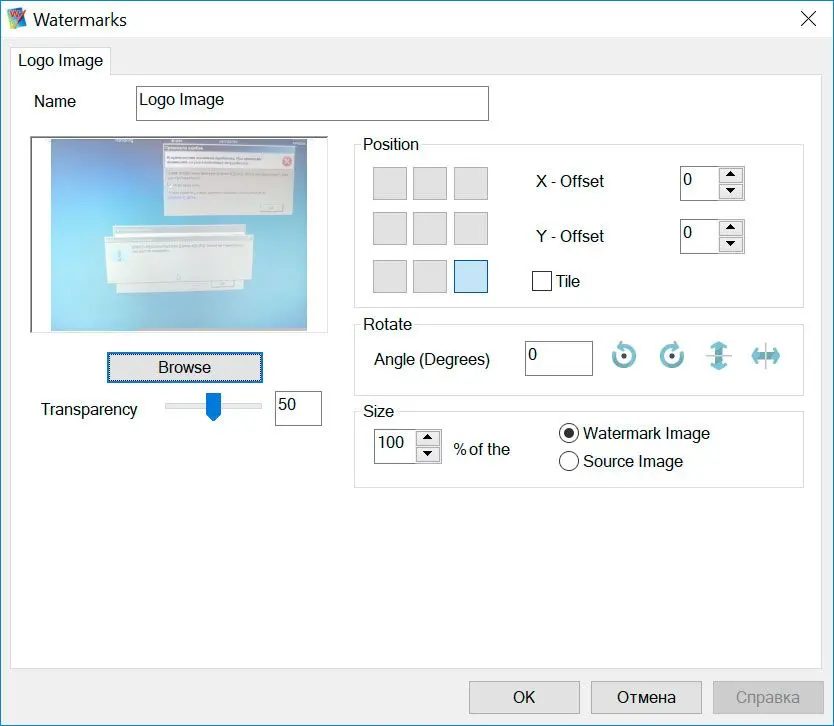The image size is (834, 726).
Task: Decrease Size percent with down arrow
Action: 428,454
